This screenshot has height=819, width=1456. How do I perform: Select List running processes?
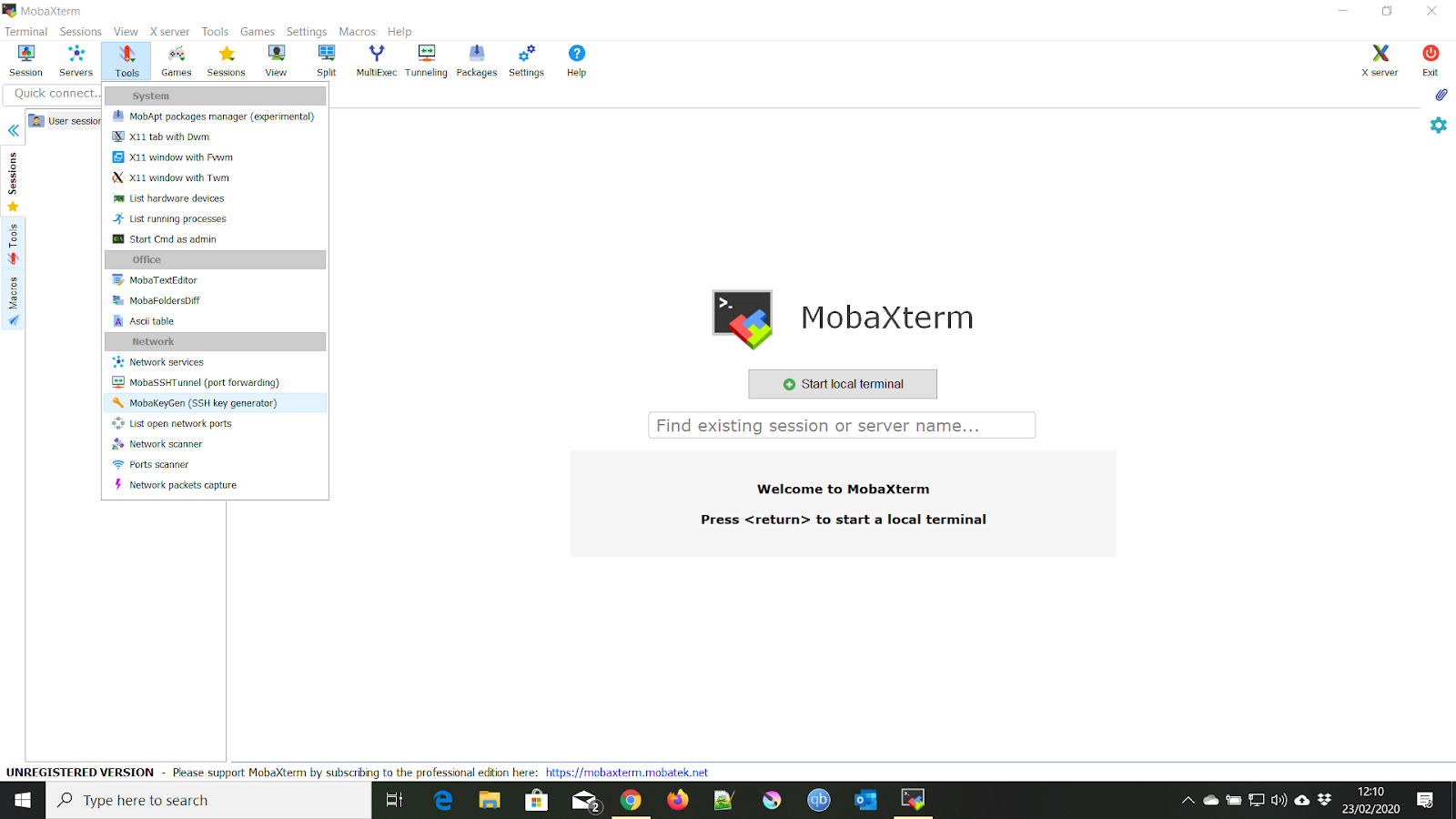(216, 218)
